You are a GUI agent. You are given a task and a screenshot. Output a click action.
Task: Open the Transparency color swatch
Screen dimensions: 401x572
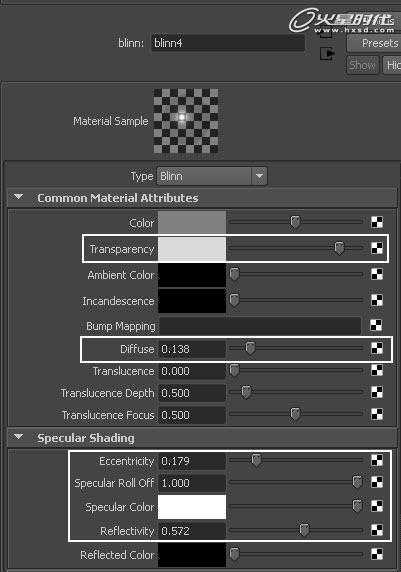pyautogui.click(x=192, y=249)
